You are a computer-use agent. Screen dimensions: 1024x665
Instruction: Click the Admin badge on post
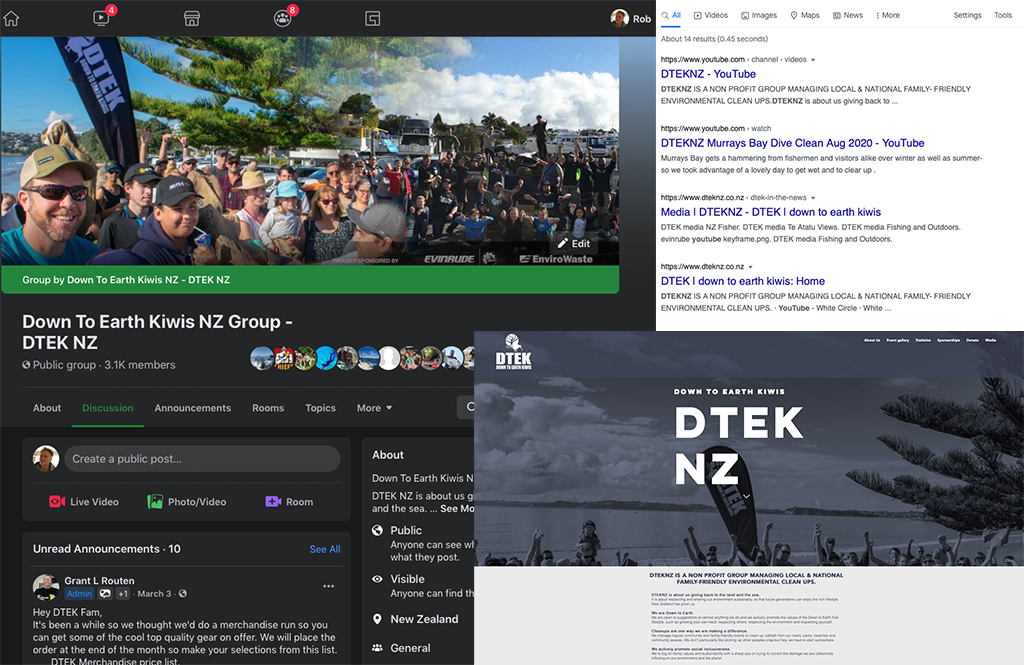(x=79, y=593)
